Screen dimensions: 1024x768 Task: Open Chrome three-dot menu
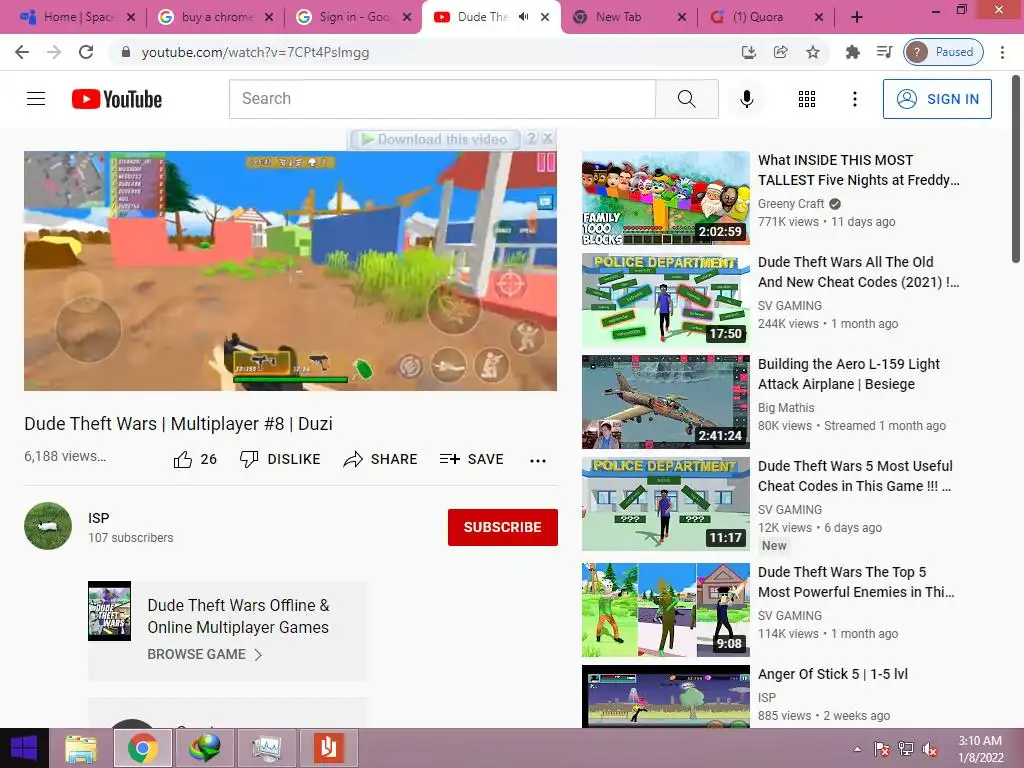1002,52
